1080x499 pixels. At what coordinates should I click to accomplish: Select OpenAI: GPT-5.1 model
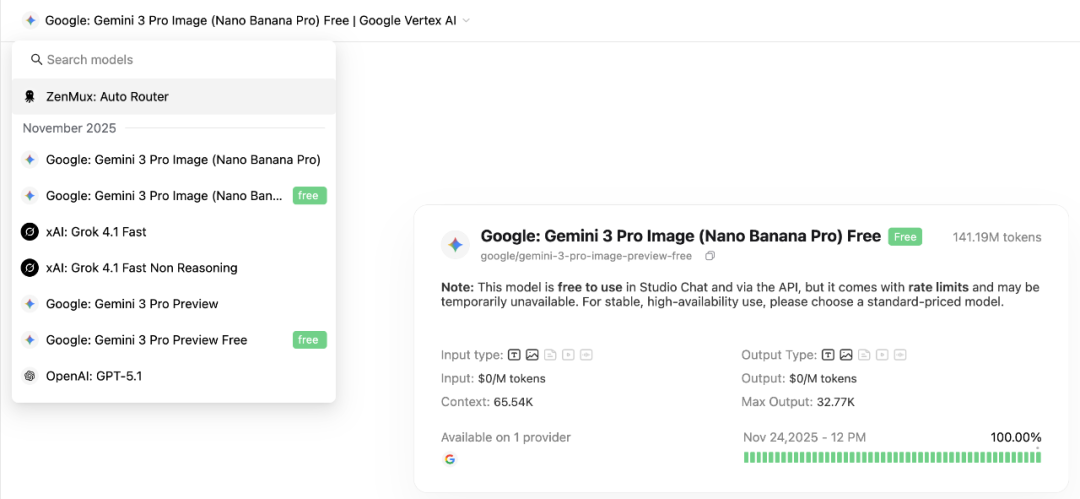point(174,376)
